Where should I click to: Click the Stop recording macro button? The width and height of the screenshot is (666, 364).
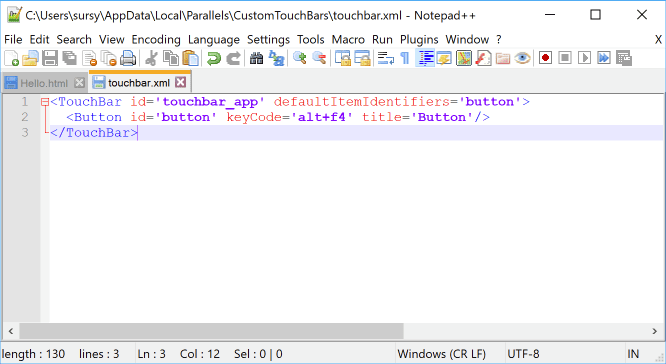tap(565, 57)
